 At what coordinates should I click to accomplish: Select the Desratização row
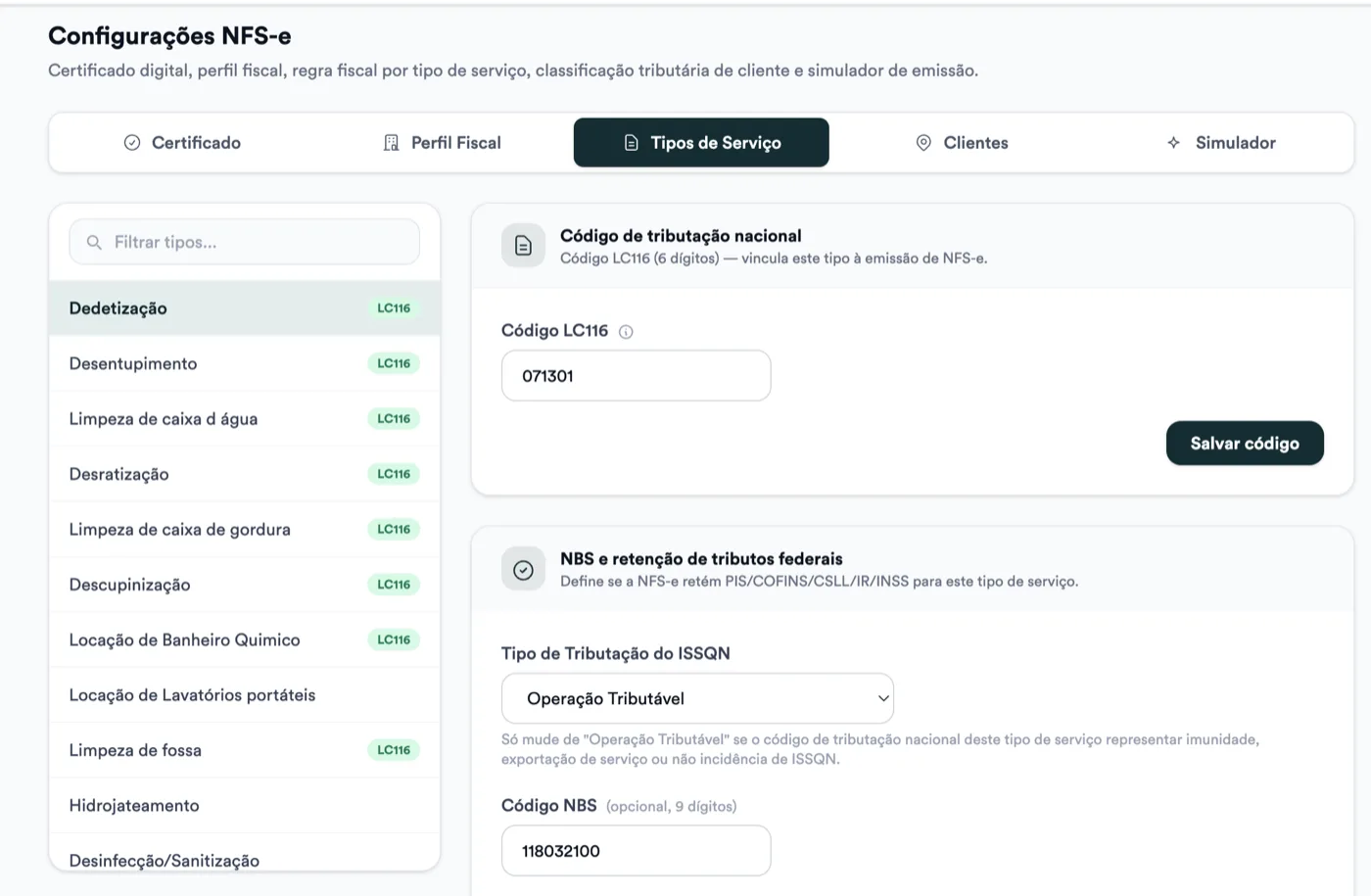pyautogui.click(x=245, y=474)
